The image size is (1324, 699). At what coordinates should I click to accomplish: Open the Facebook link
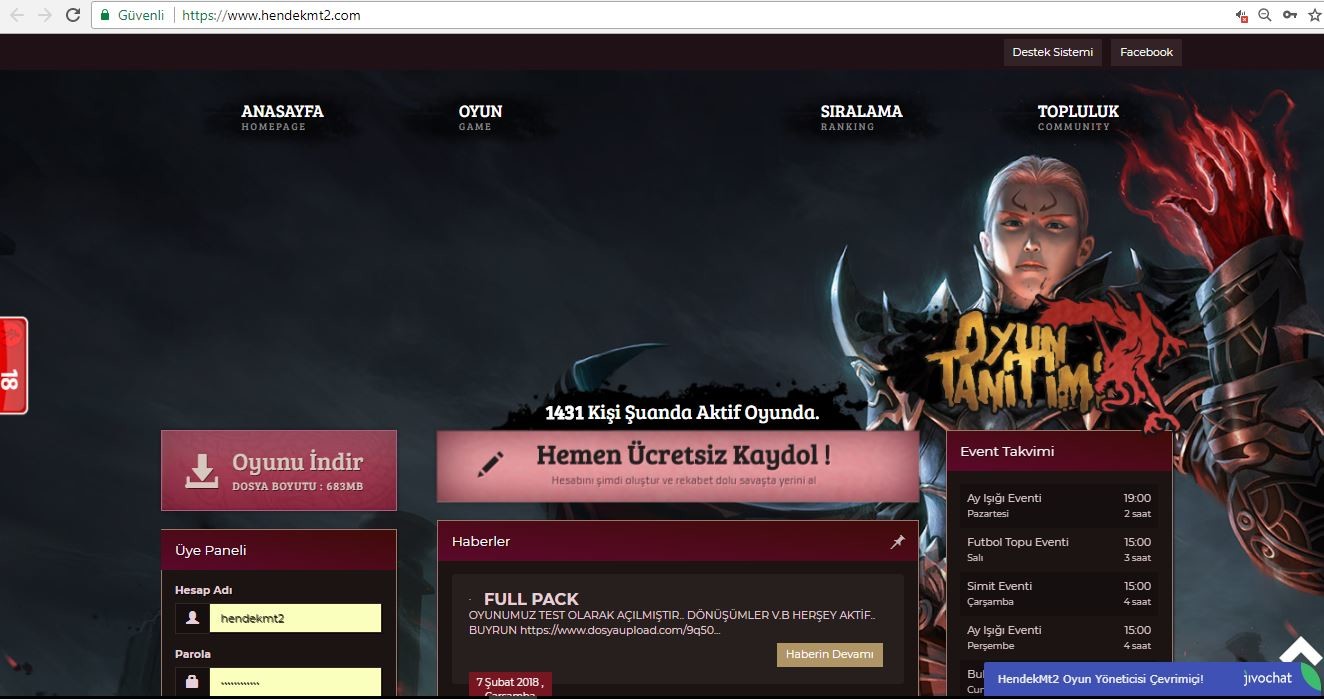point(1146,52)
